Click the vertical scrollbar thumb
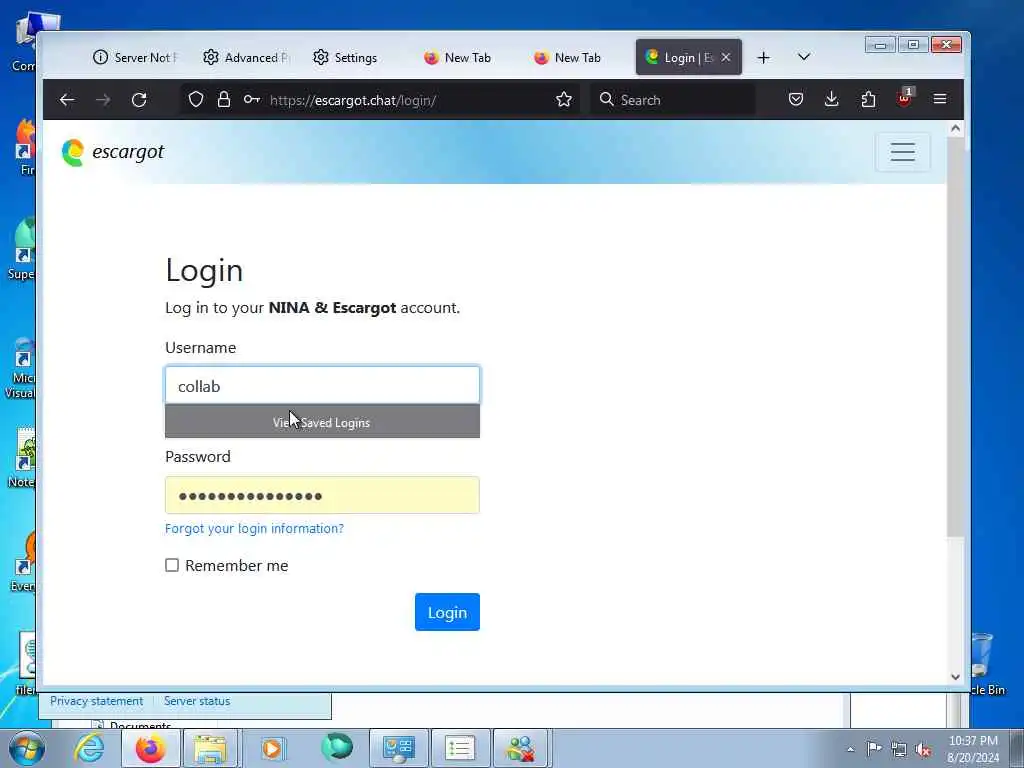 [955, 336]
